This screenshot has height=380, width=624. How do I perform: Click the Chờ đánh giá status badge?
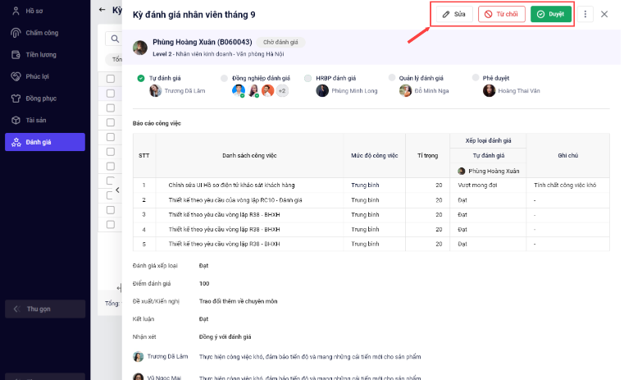point(281,42)
